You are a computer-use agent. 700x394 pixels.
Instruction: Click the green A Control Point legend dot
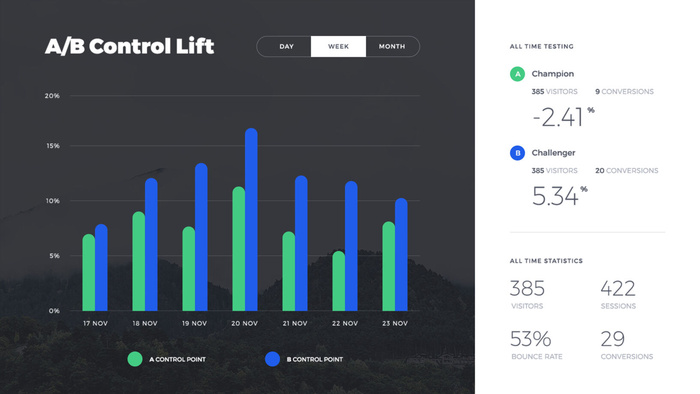coord(135,359)
